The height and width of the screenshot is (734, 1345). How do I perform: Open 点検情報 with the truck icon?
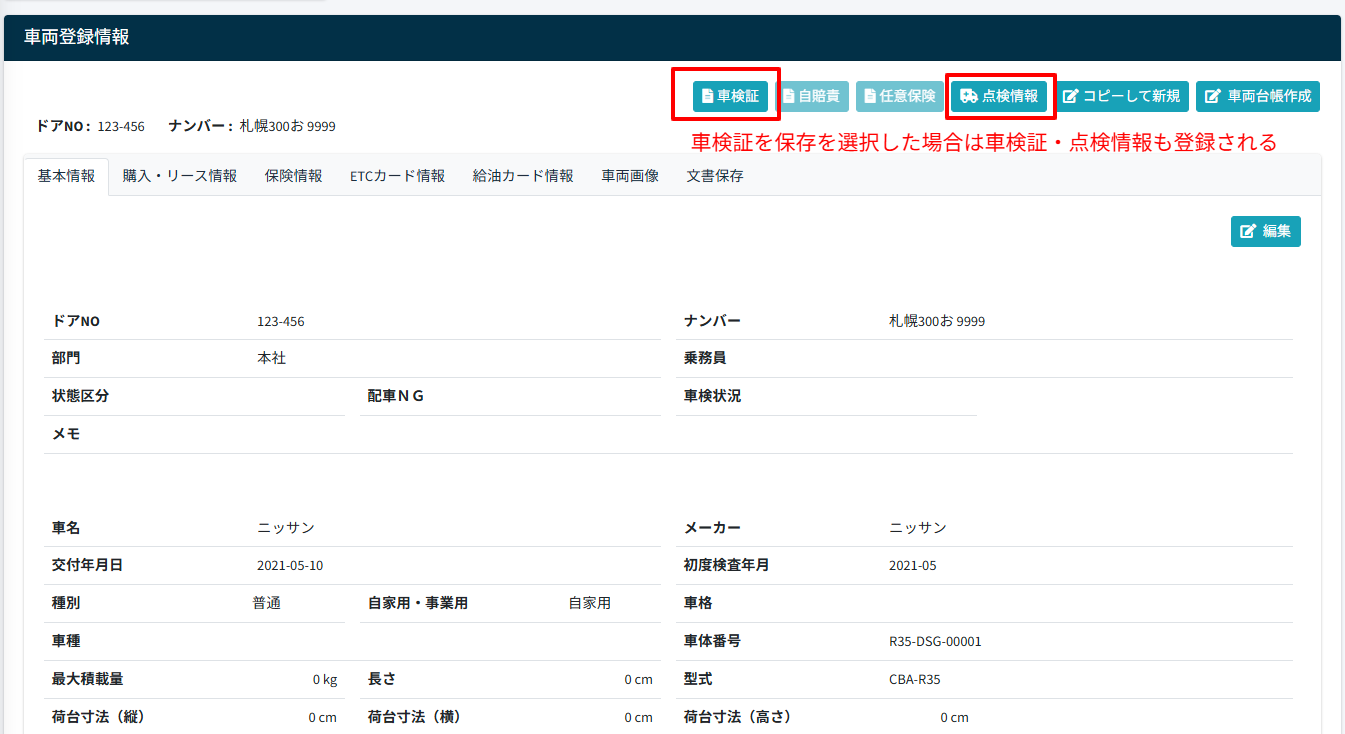[x=999, y=96]
